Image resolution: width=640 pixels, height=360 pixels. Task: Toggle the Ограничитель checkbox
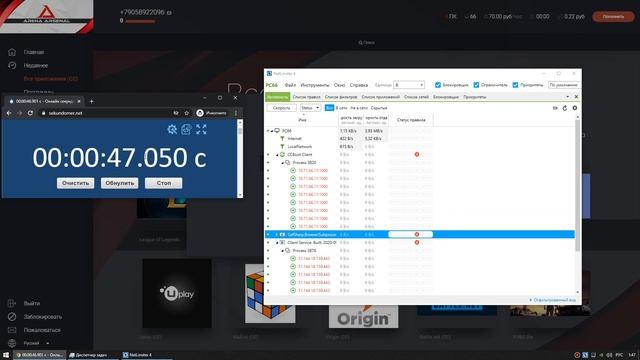(476, 85)
